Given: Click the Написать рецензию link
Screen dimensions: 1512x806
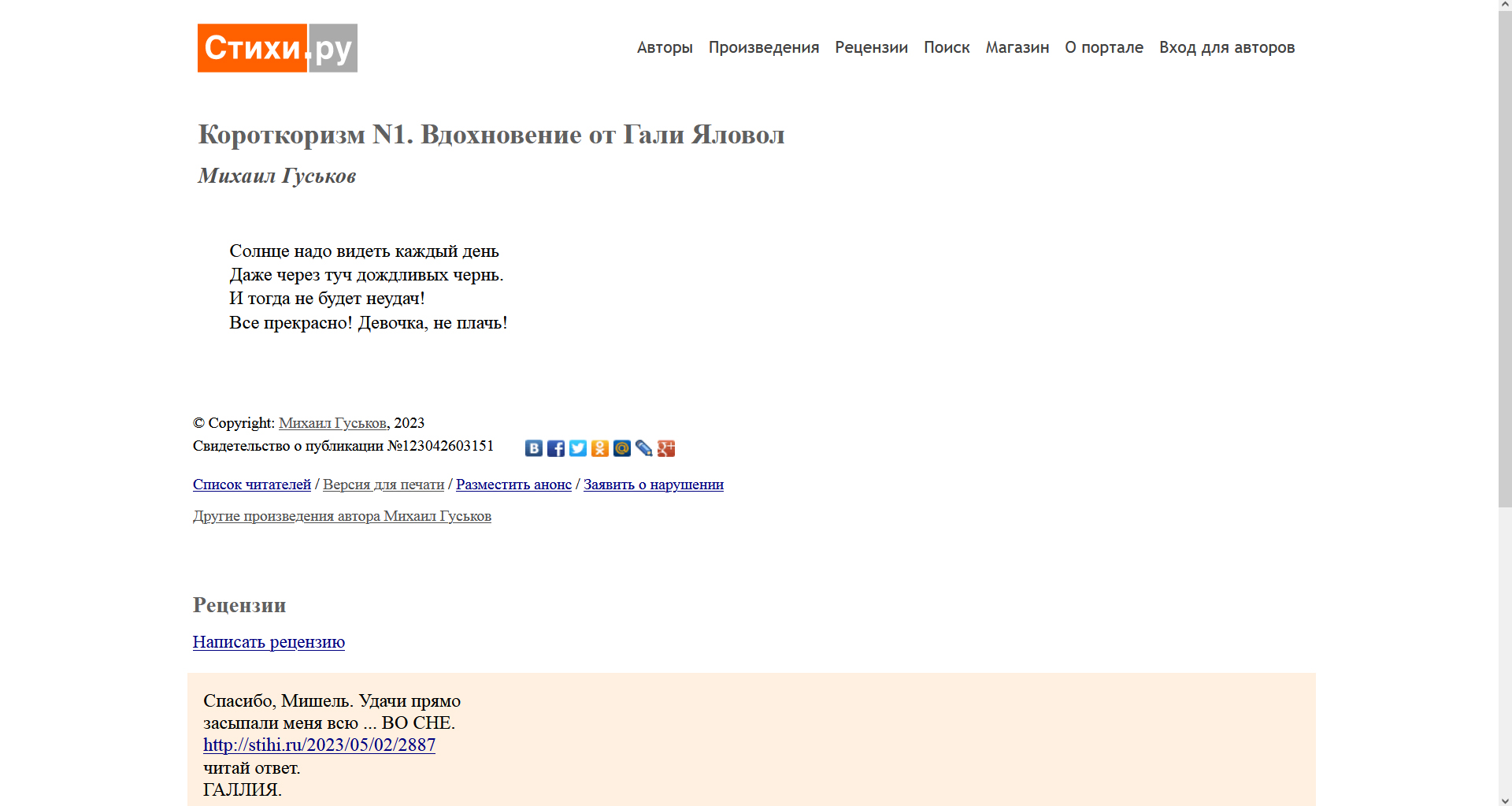Looking at the screenshot, I should click(x=269, y=642).
